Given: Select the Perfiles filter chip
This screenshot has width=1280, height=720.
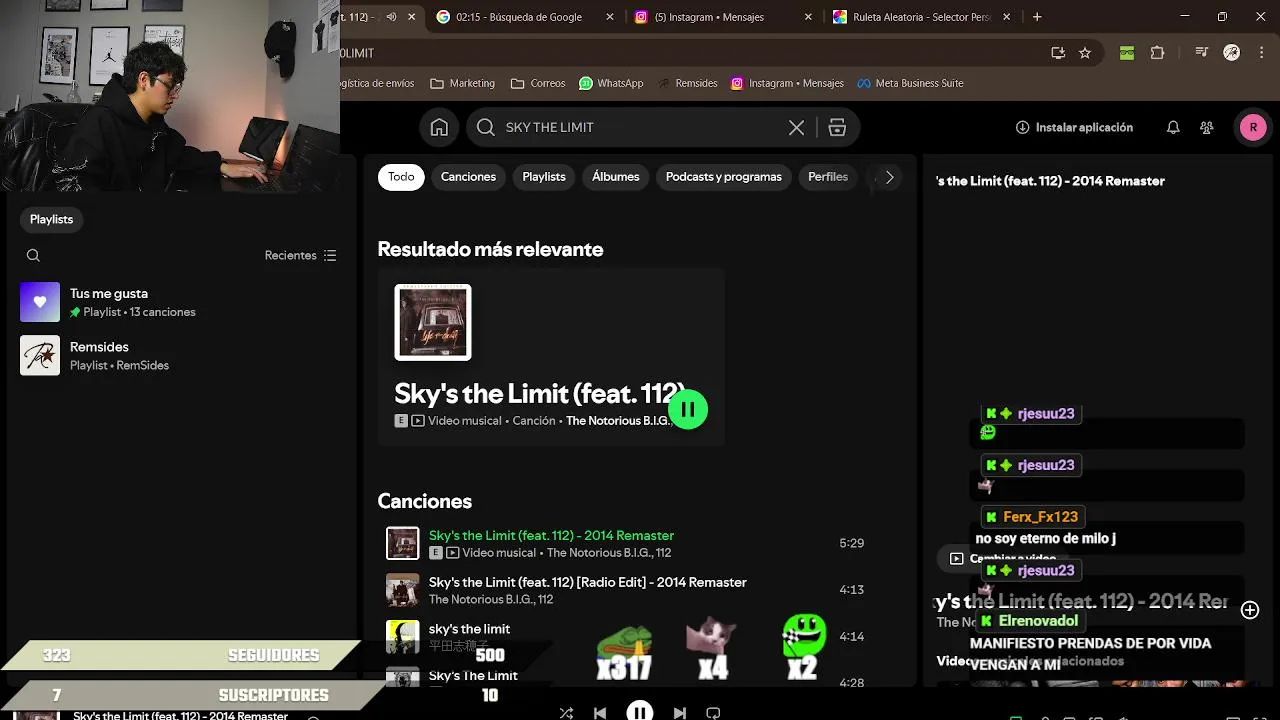Looking at the screenshot, I should (x=828, y=177).
